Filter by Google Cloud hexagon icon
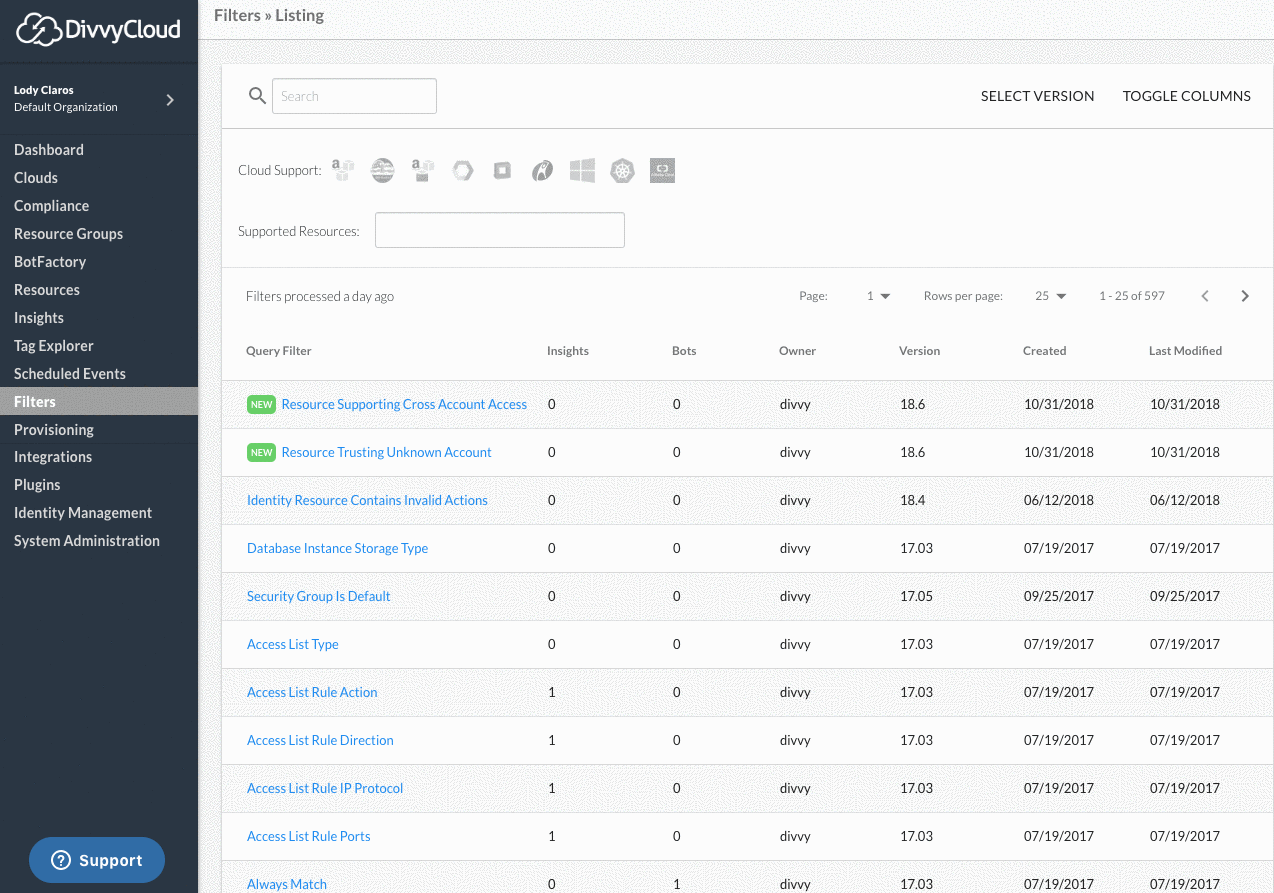Viewport: 1274px width, 893px height. pyautogui.click(x=462, y=171)
